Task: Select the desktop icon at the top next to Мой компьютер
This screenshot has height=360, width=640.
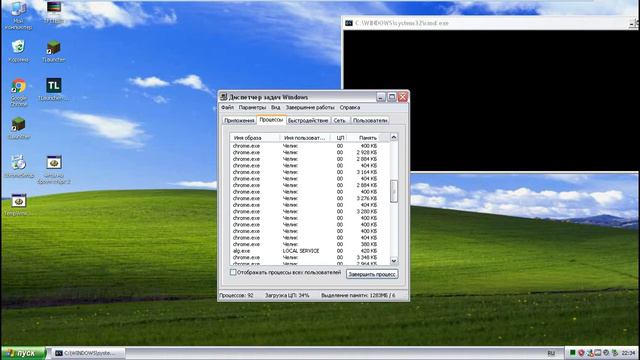Action: 53,12
